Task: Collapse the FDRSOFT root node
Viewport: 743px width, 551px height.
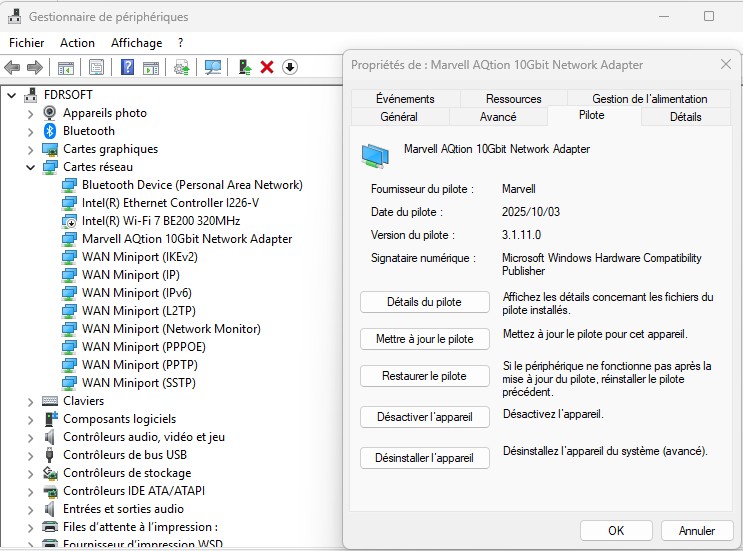Action: tap(11, 95)
